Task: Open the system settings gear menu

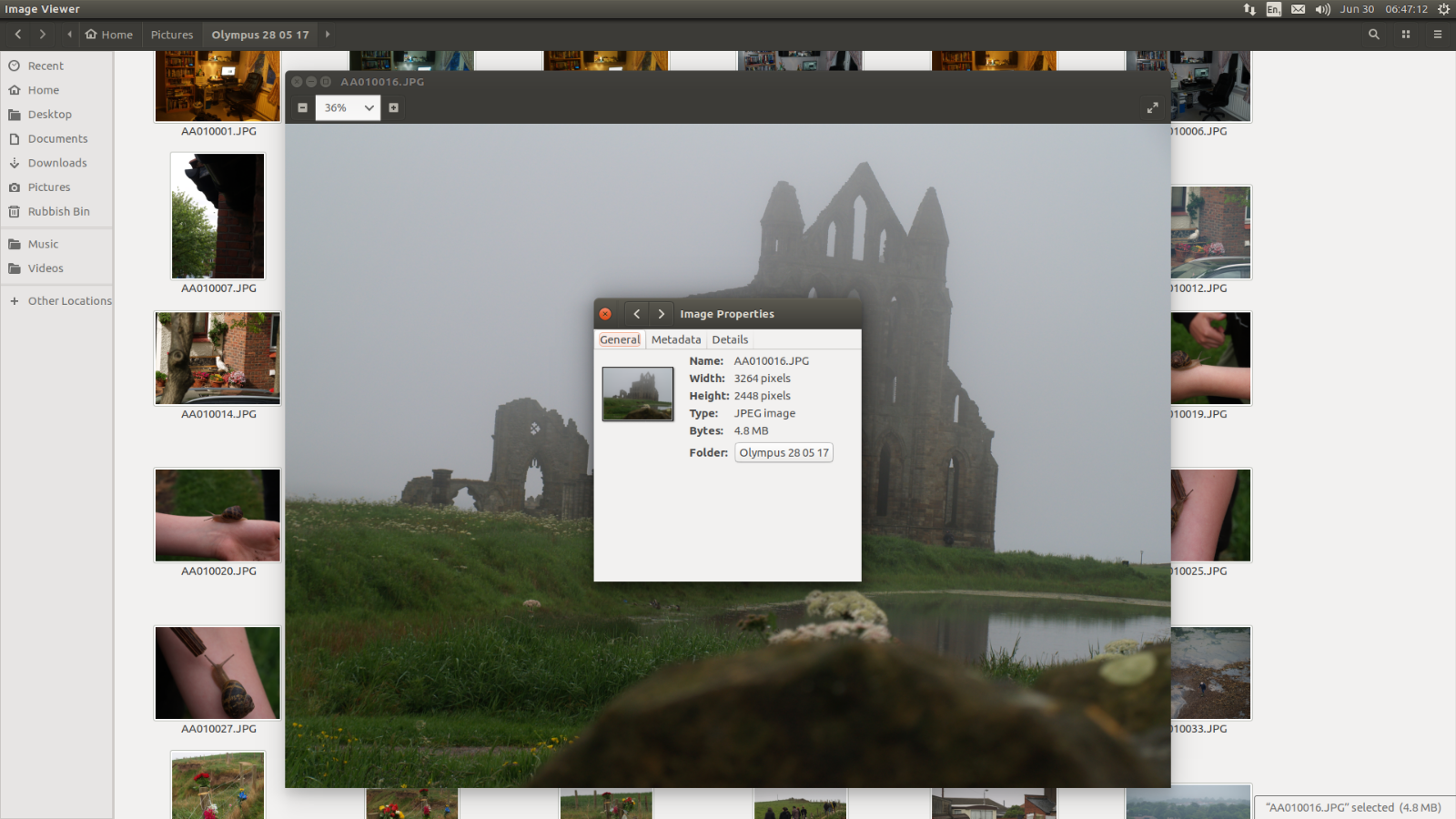Action: [x=1443, y=9]
